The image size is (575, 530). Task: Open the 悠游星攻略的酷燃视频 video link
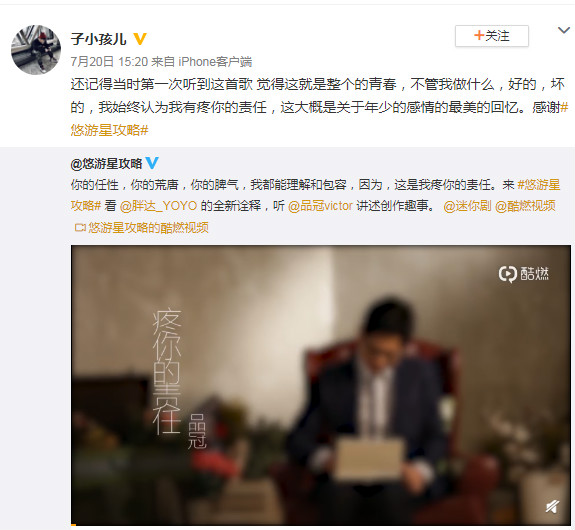[149, 228]
